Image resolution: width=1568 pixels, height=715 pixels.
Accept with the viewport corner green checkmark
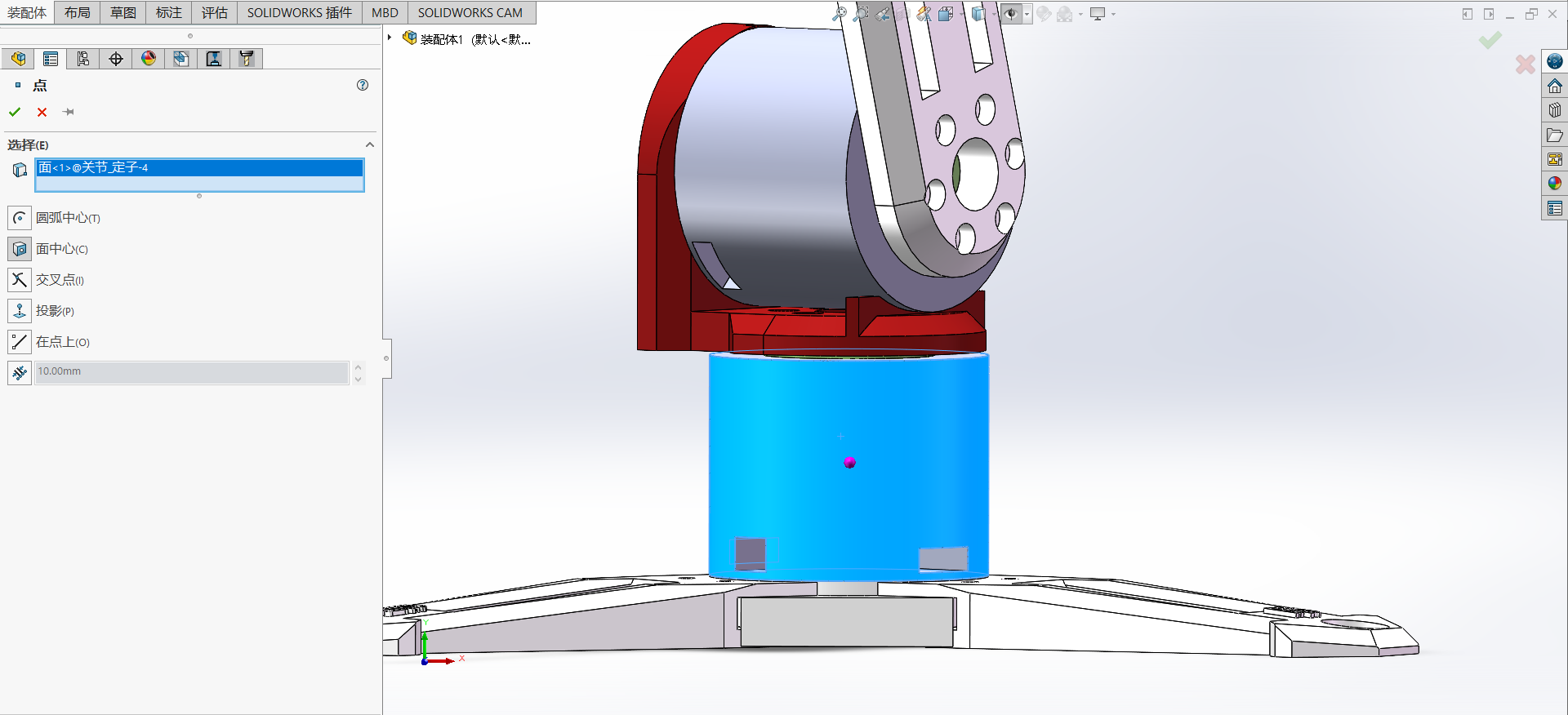[1490, 39]
